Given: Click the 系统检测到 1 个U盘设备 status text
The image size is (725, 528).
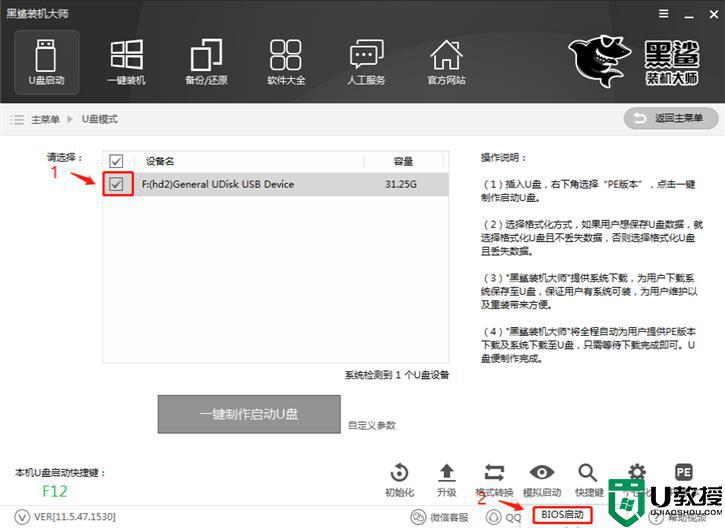Looking at the screenshot, I should pos(397,375).
